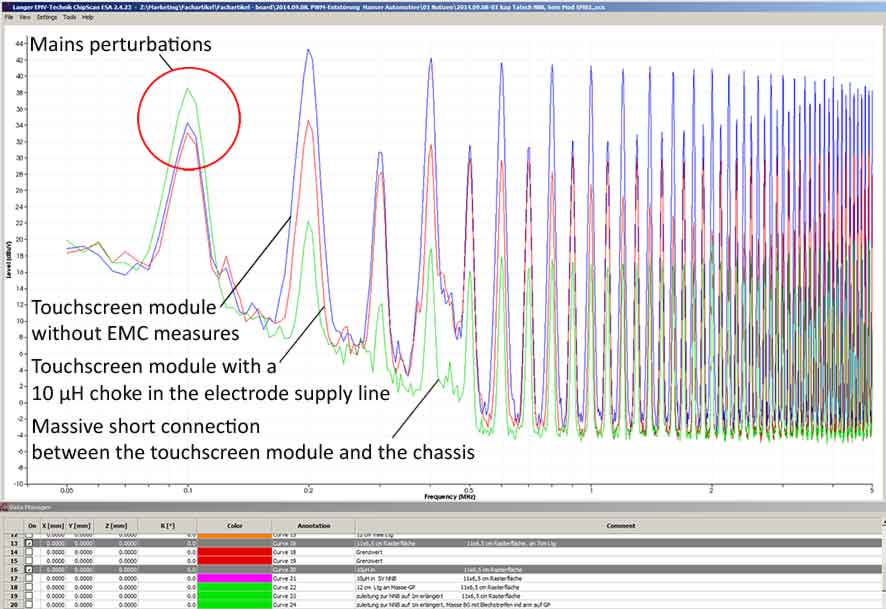Image resolution: width=886 pixels, height=609 pixels.
Task: Enable the On checkbox for row 14
Action: [x=30, y=551]
